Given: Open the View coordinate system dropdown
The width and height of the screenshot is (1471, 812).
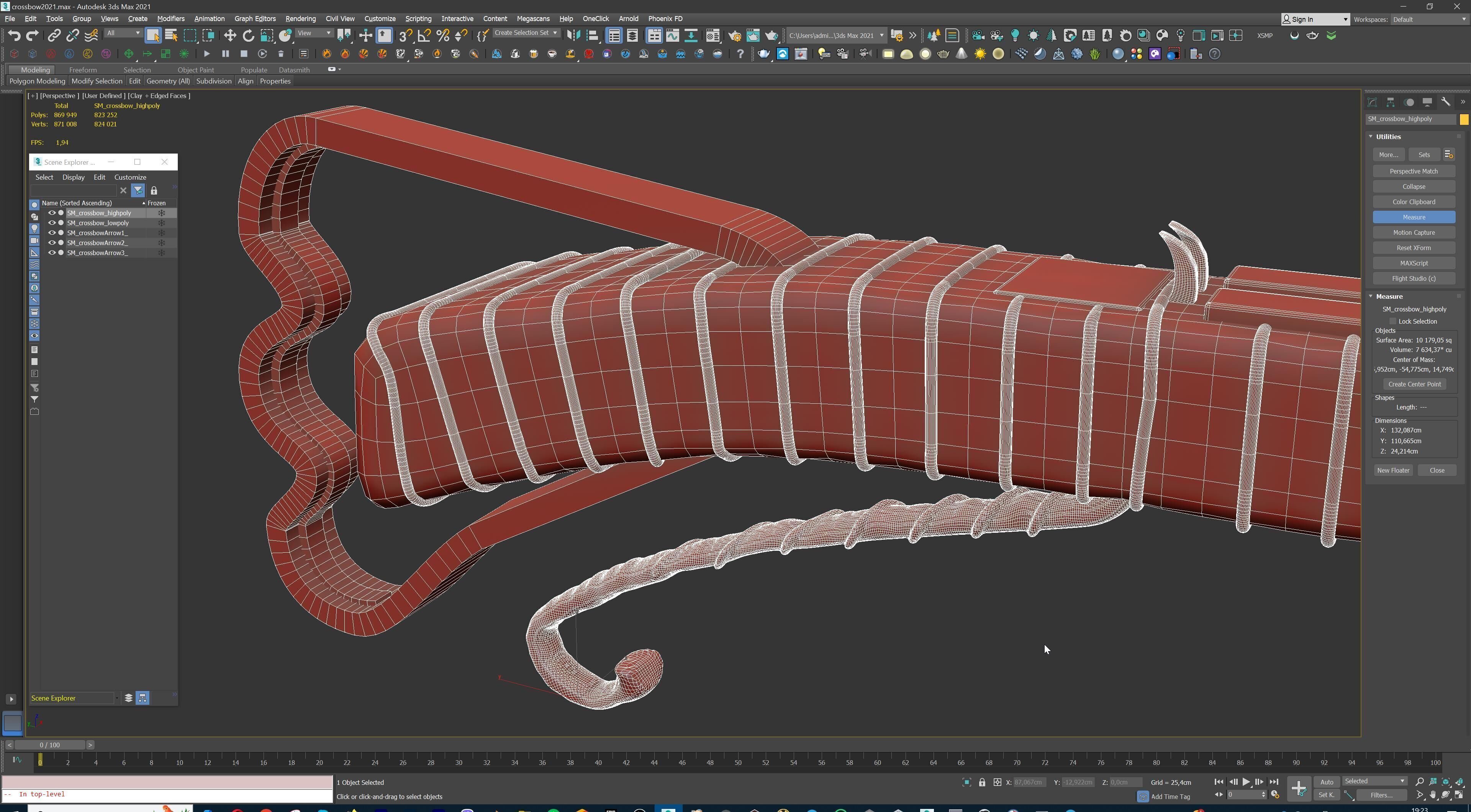Looking at the screenshot, I should [314, 33].
